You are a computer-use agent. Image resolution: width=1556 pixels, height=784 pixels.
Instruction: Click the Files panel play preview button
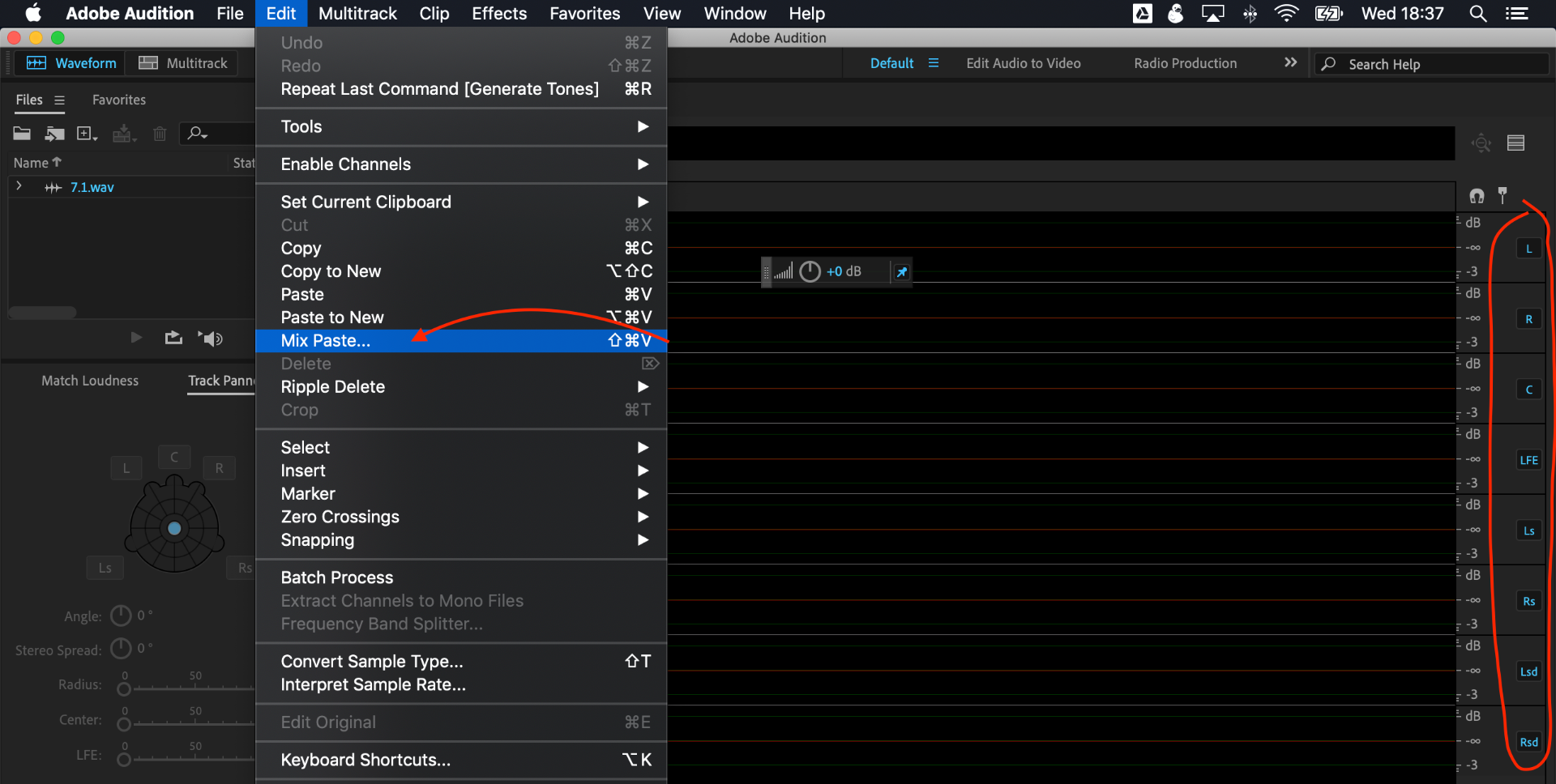pyautogui.click(x=136, y=338)
